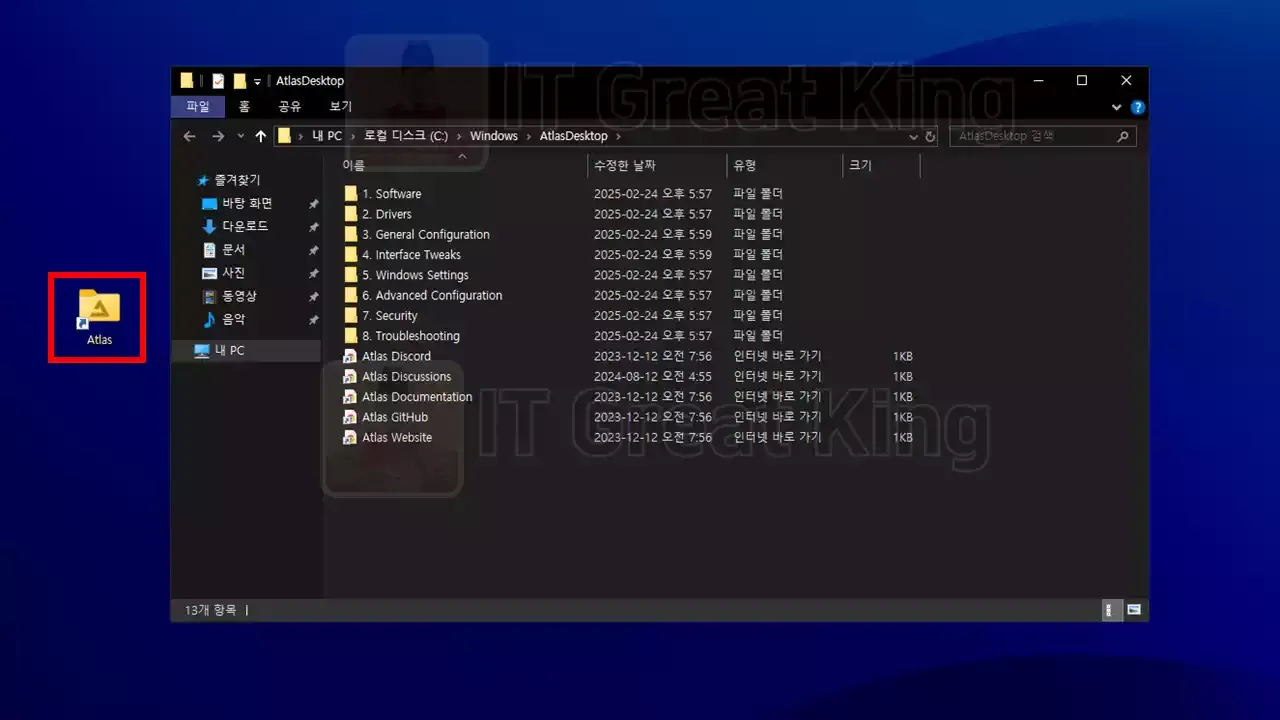
Task: Select the 3. General Configuration folder icon
Action: click(350, 235)
